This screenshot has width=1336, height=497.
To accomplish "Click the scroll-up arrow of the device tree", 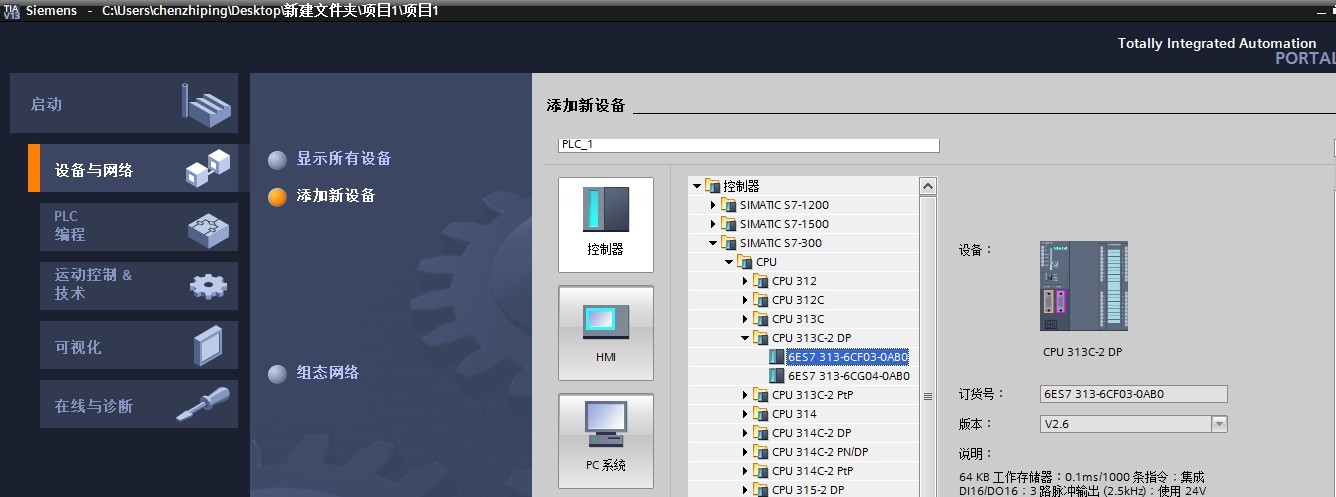I will click(x=928, y=186).
